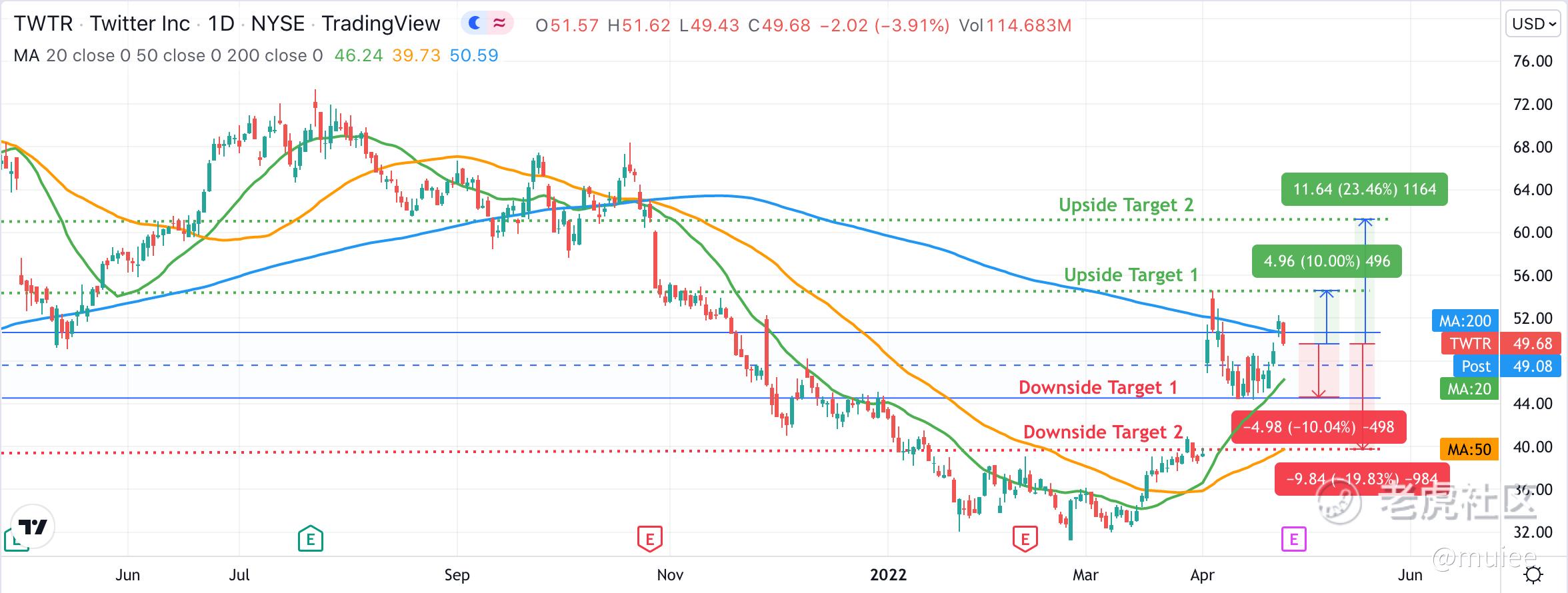Click the MA:50 price axis label
The height and width of the screenshot is (593, 1568).
coord(1469,450)
